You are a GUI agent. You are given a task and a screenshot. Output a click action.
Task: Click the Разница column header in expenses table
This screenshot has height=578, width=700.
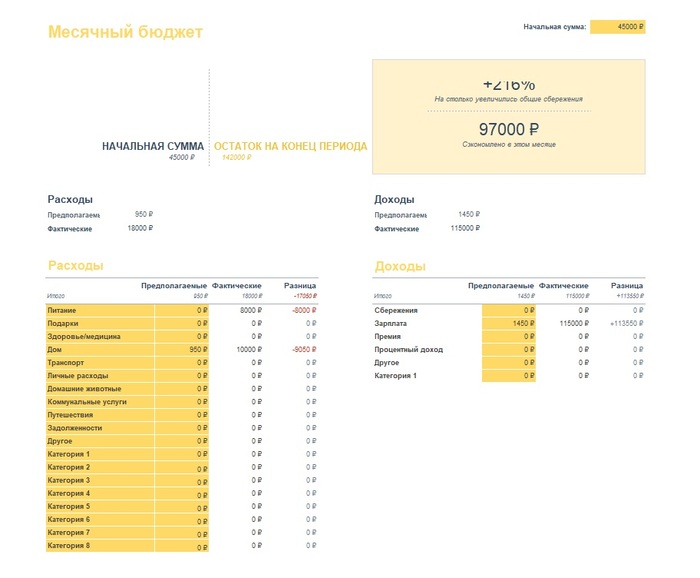[x=300, y=286]
